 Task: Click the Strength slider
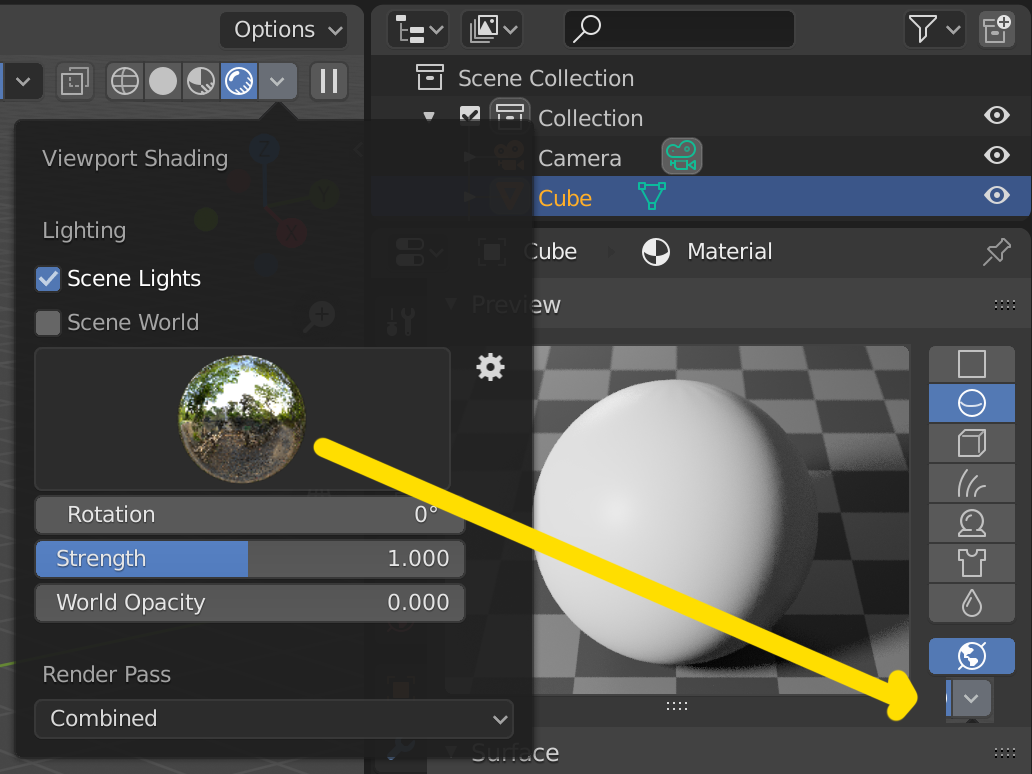tap(250, 559)
